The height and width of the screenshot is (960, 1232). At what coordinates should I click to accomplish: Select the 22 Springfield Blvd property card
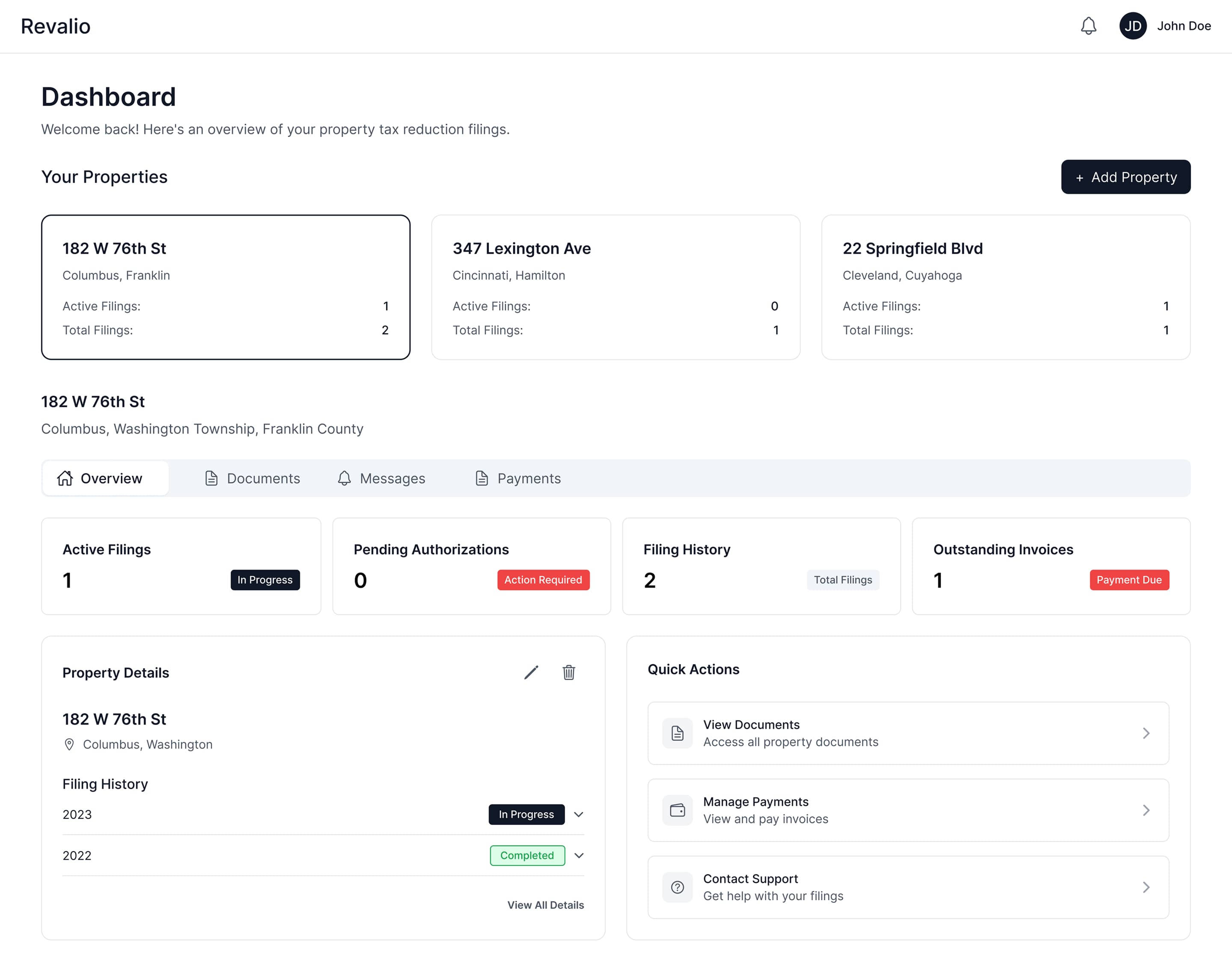(x=1005, y=287)
